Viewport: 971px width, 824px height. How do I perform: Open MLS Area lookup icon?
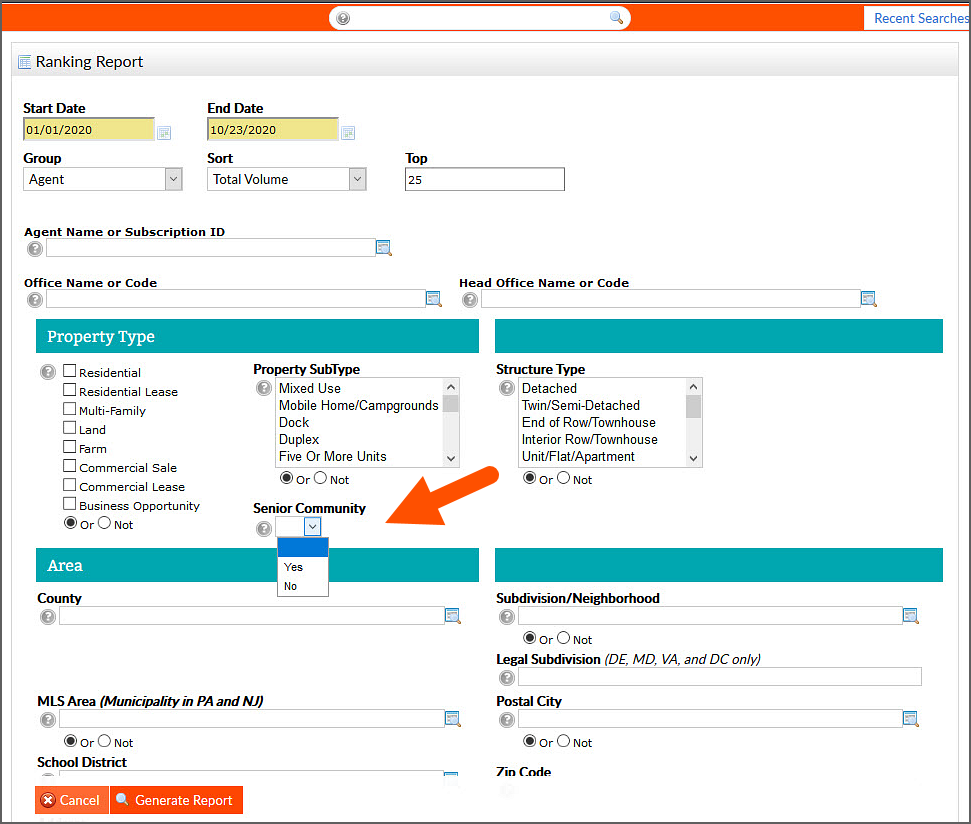click(453, 718)
